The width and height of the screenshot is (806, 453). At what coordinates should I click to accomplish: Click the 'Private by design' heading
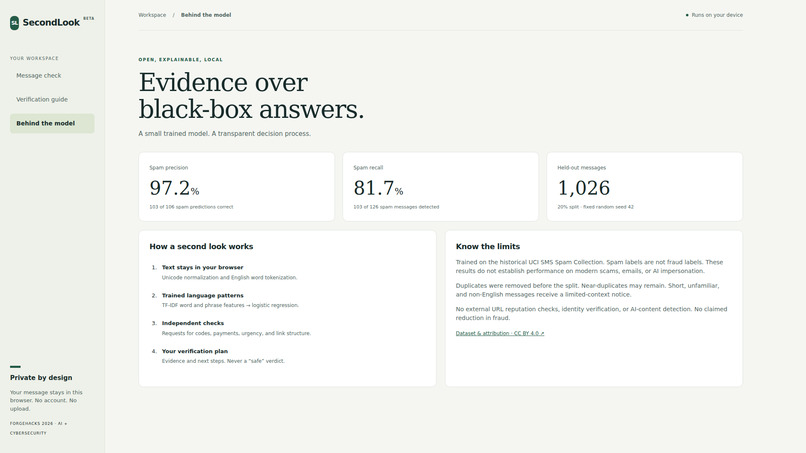point(41,377)
